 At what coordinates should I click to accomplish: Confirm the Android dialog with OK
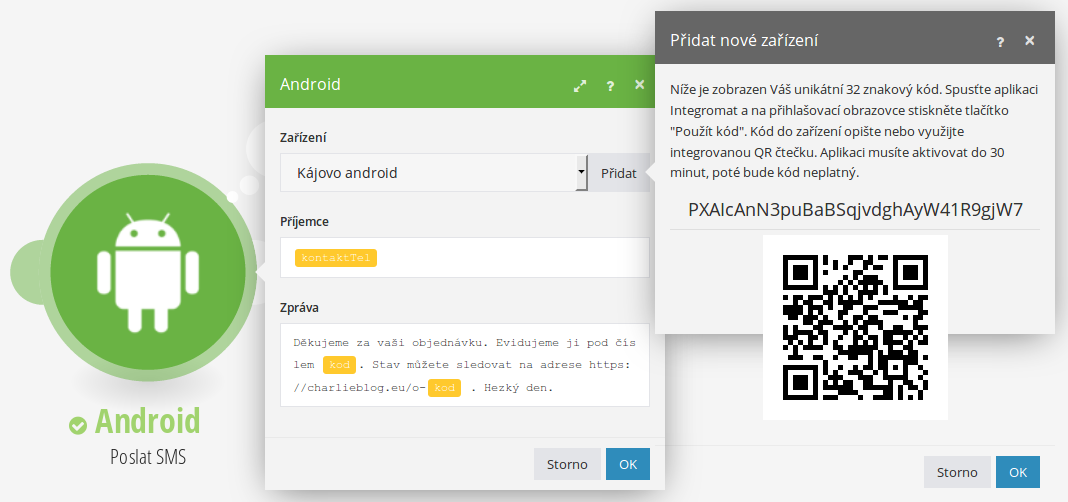tap(628, 465)
